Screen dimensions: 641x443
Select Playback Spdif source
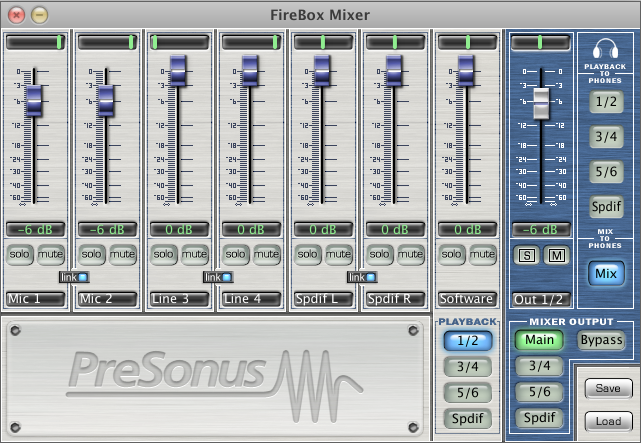pyautogui.click(x=468, y=418)
